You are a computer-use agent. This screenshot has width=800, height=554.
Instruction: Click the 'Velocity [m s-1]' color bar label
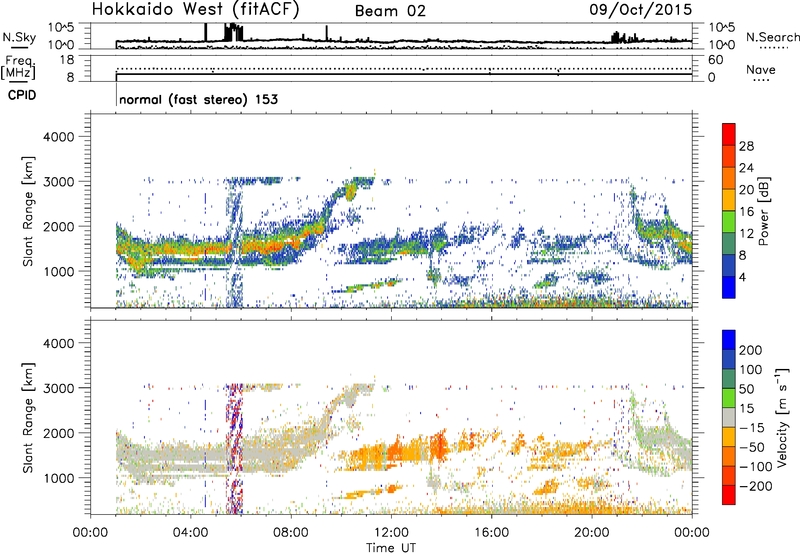tap(781, 417)
